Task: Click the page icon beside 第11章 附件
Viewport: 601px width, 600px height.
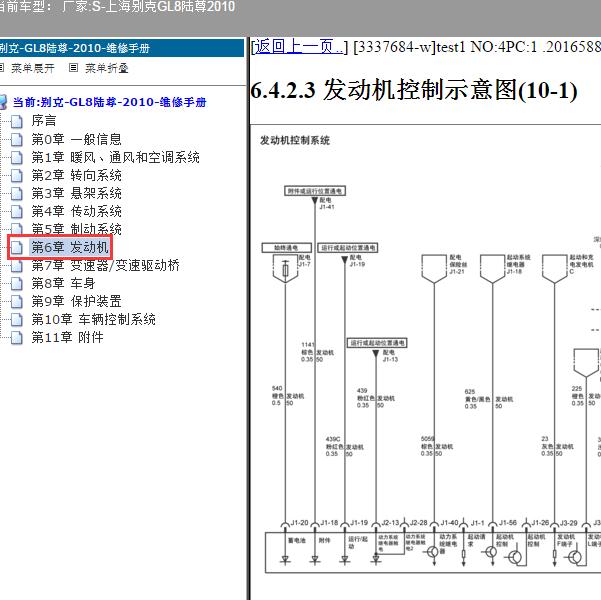Action: 16,338
